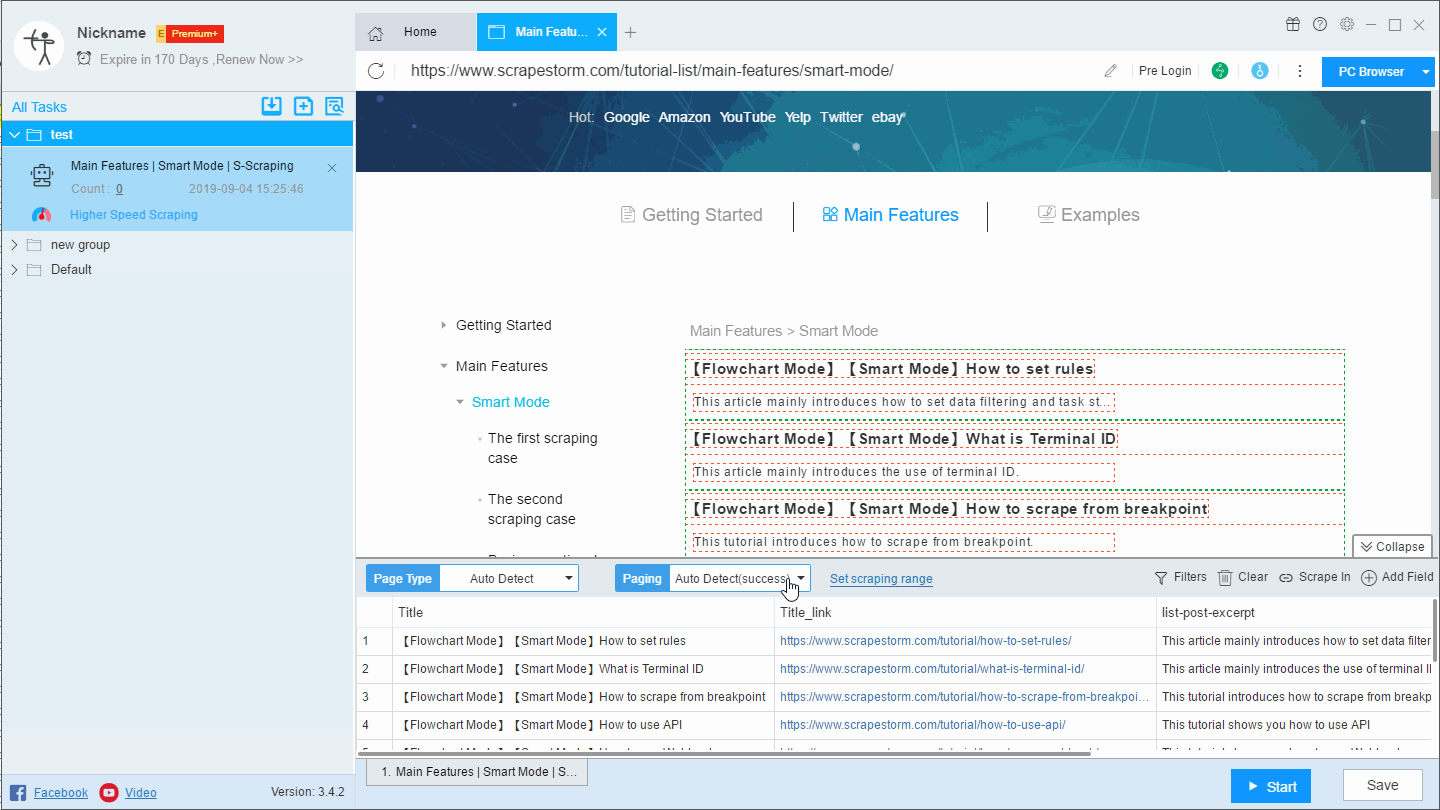
Task: Open settings with the gear icon
Action: coord(1347,25)
